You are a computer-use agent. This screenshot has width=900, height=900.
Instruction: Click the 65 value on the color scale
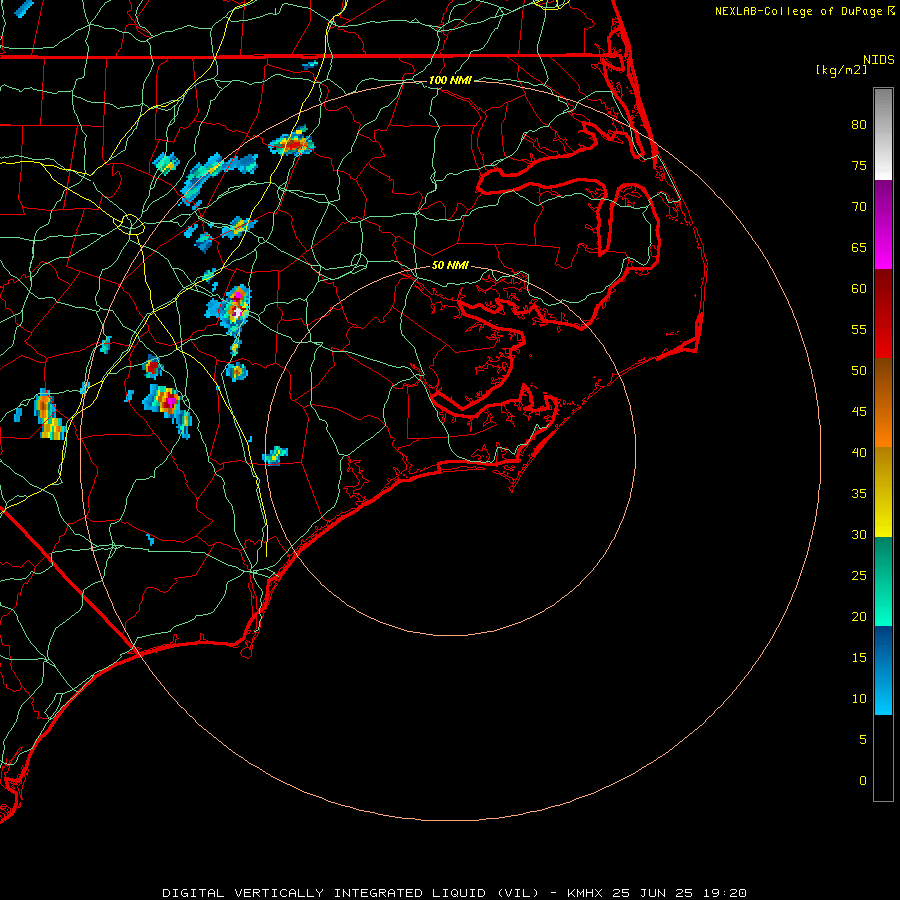pyautogui.click(x=859, y=247)
